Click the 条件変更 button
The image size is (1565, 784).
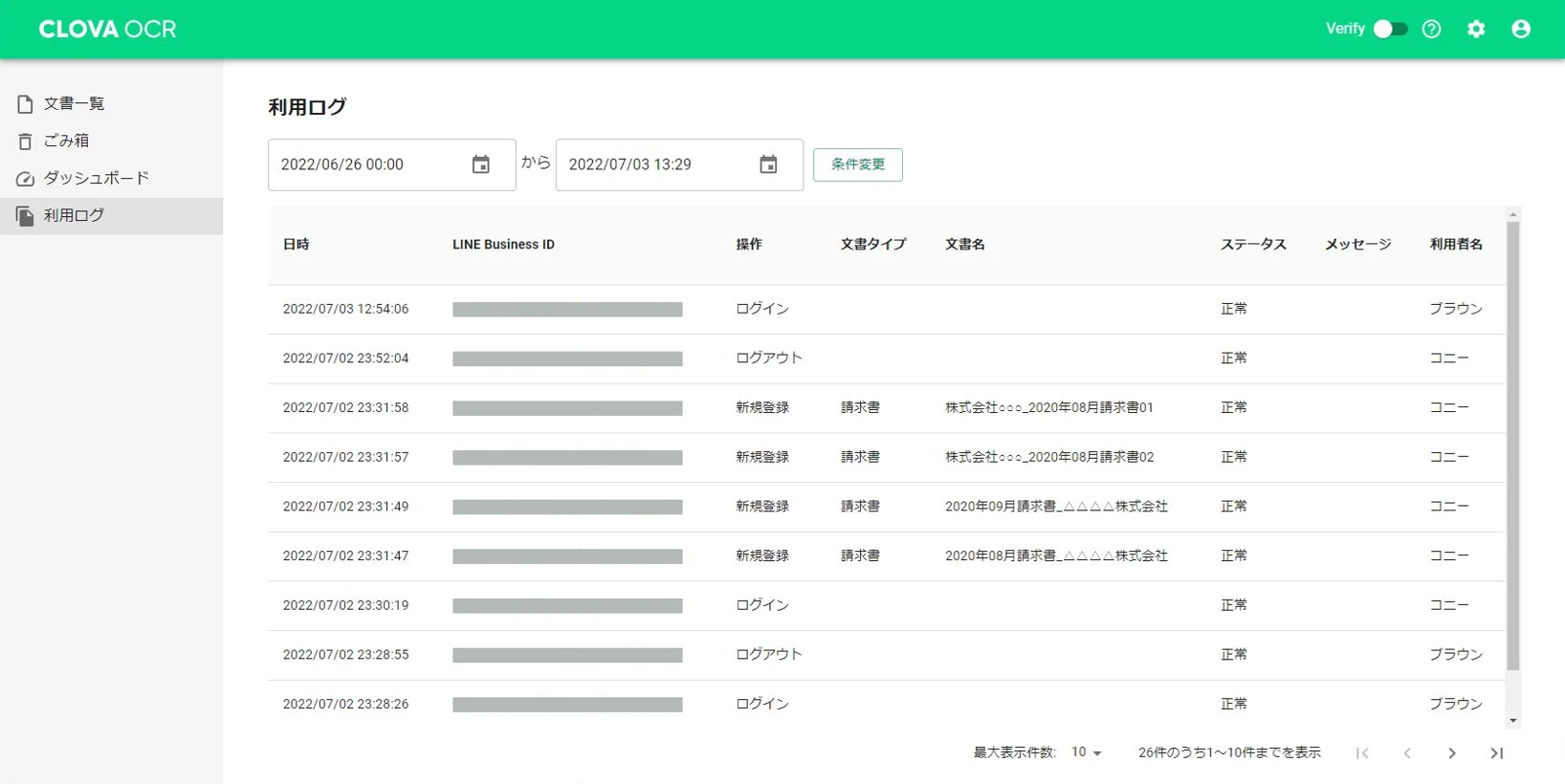coord(857,164)
